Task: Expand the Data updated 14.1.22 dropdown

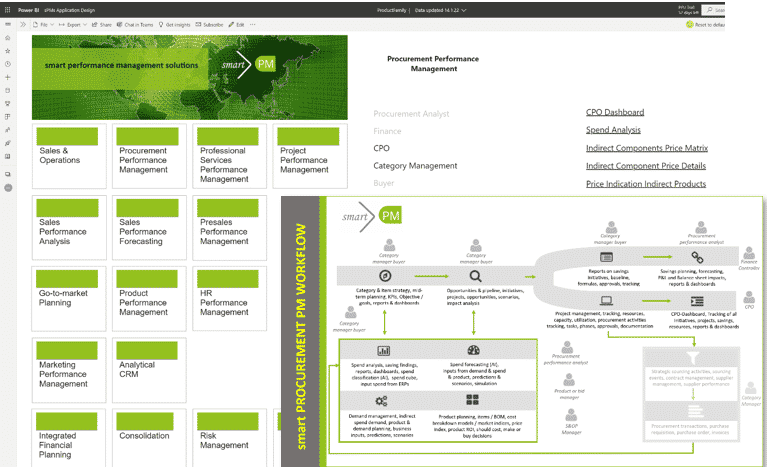Action: (x=440, y=10)
